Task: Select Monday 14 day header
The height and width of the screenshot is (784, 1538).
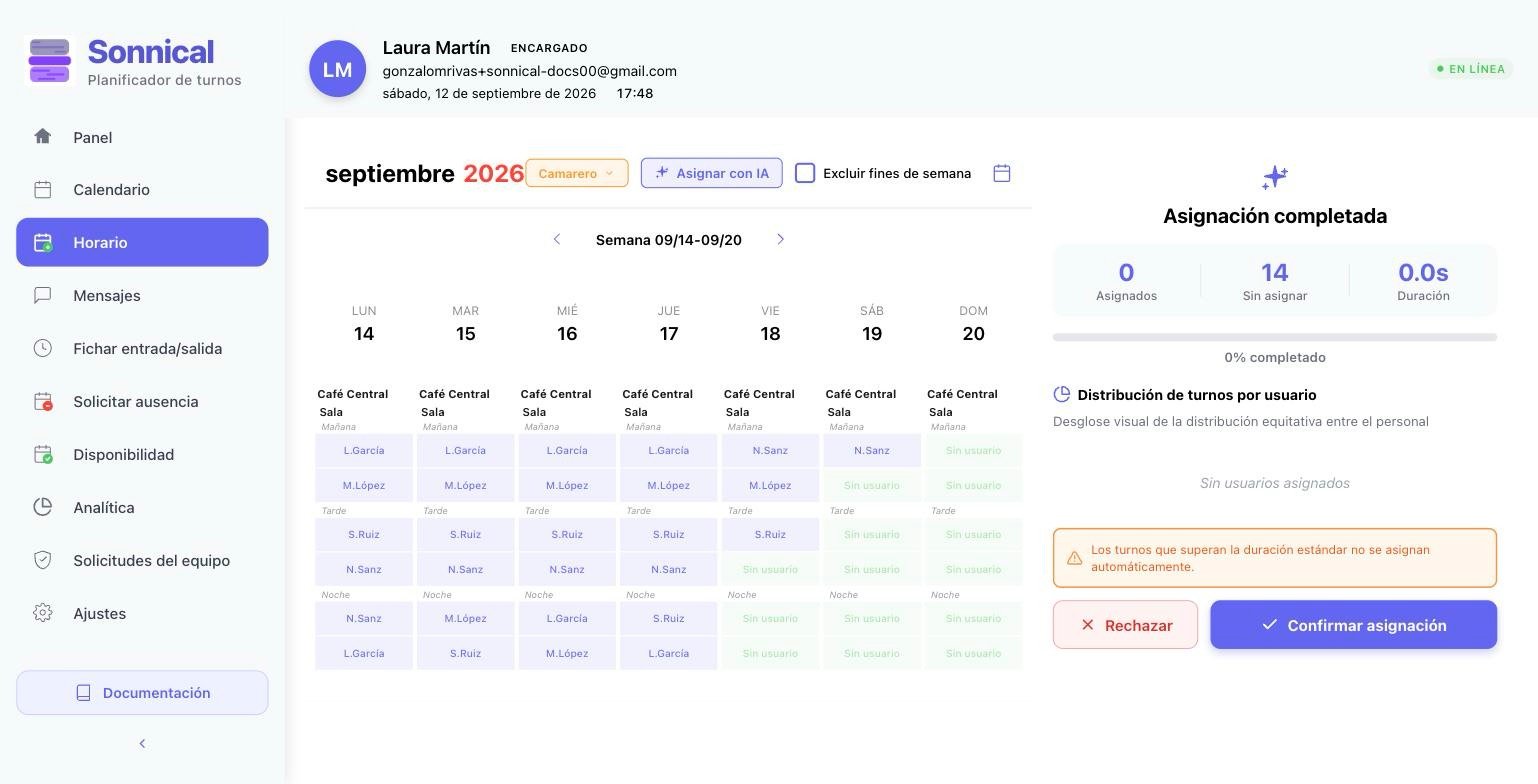Action: click(x=364, y=324)
